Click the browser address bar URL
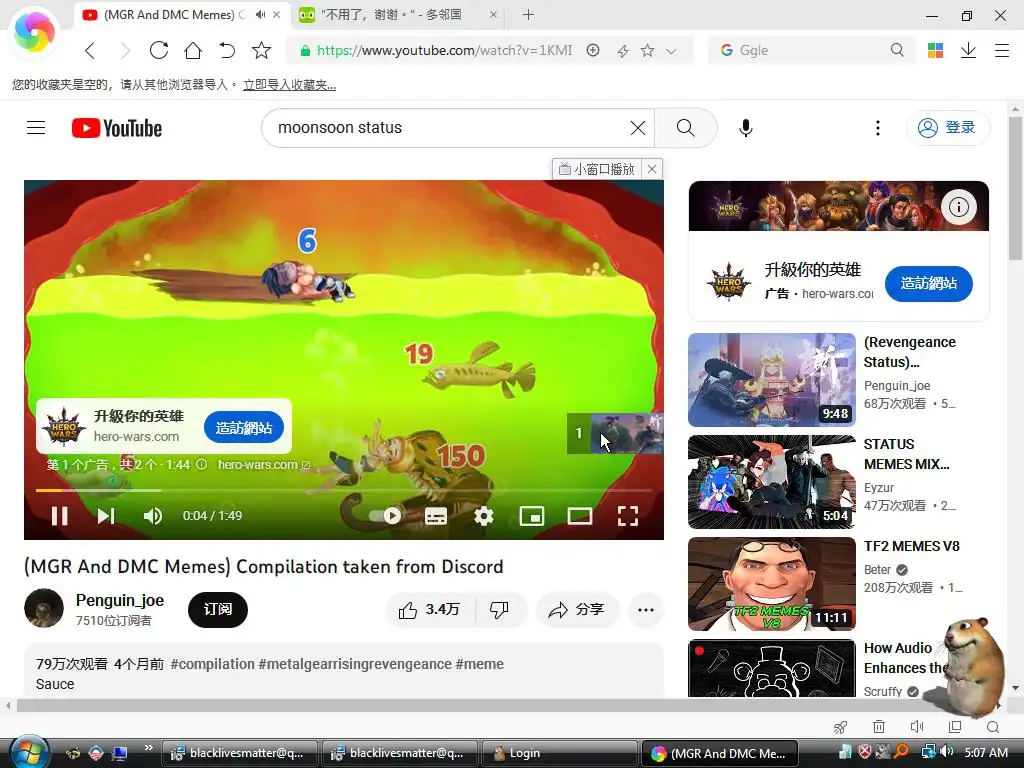Screen dimensions: 1024x768 444,50
